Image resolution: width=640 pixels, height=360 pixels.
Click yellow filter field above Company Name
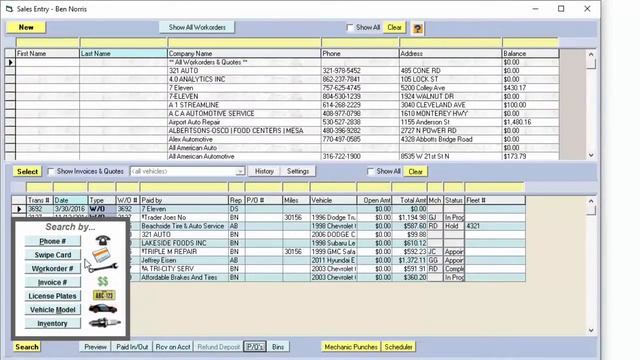[244, 43]
